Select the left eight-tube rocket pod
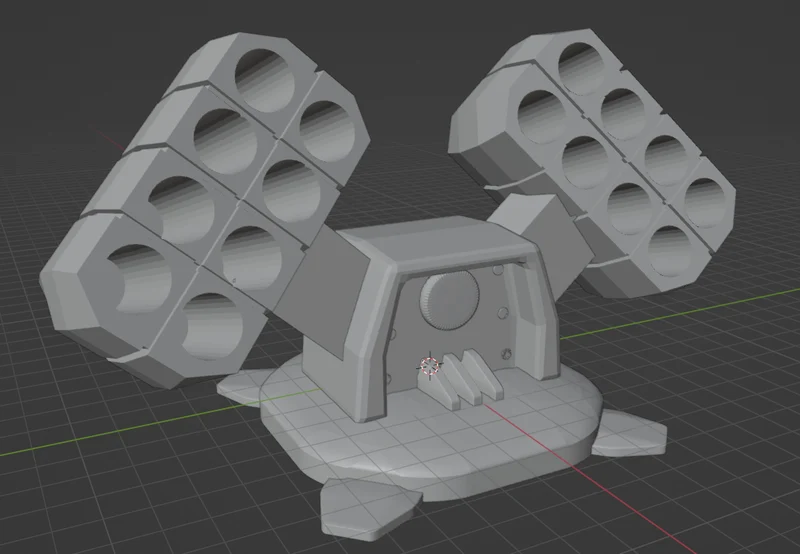Viewport: 800px width, 554px height. (x=204, y=210)
